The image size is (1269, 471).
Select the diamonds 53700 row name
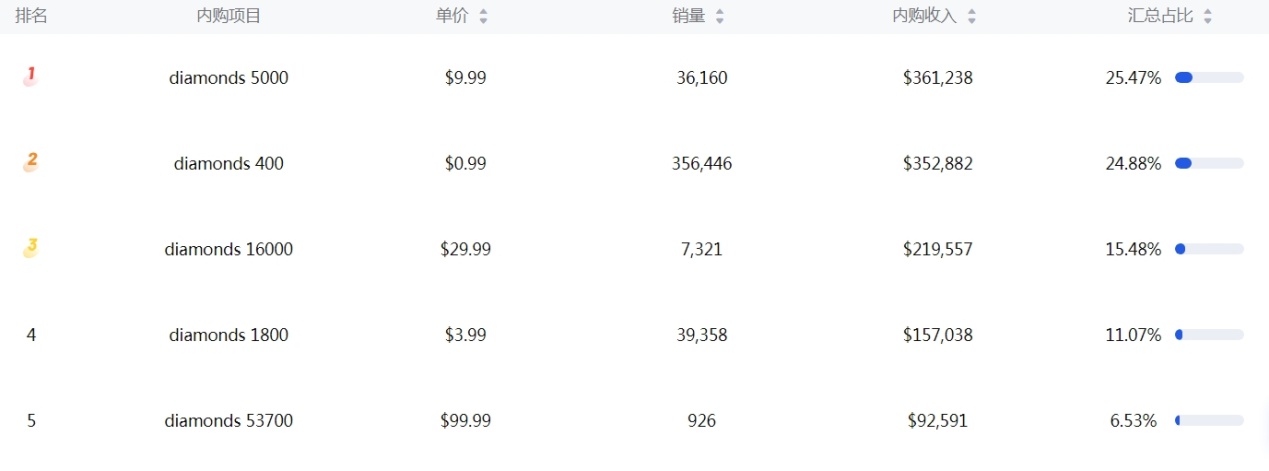(229, 422)
